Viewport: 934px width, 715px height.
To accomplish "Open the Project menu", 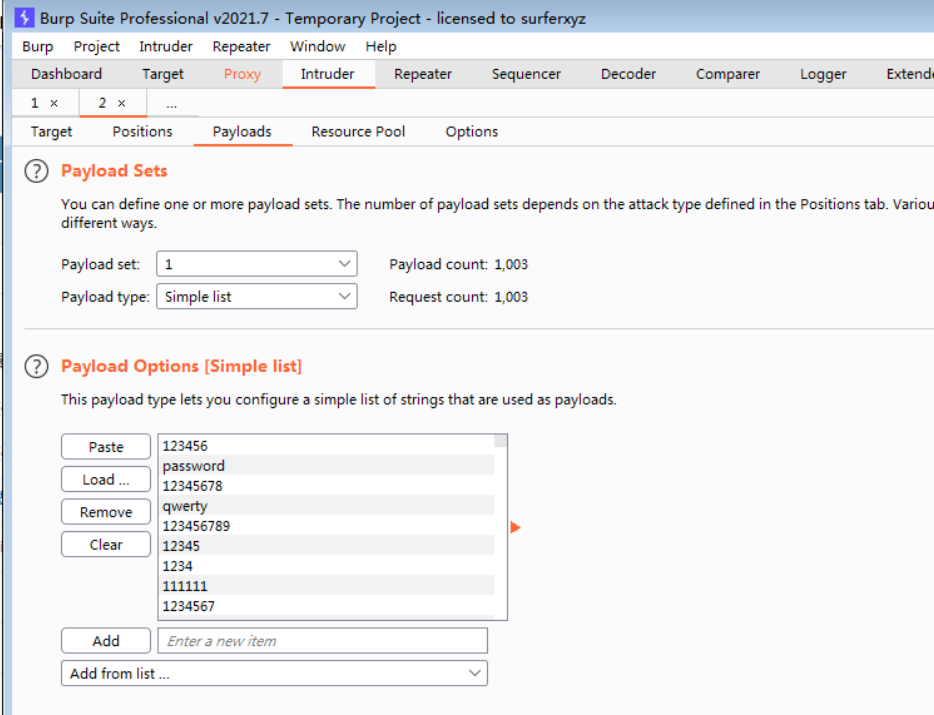I will click(96, 46).
